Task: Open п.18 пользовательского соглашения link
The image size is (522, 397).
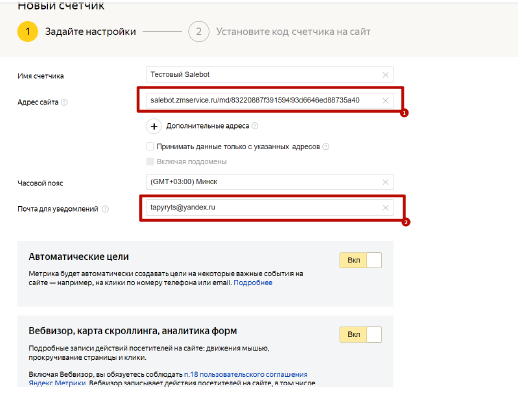Action: click(246, 375)
